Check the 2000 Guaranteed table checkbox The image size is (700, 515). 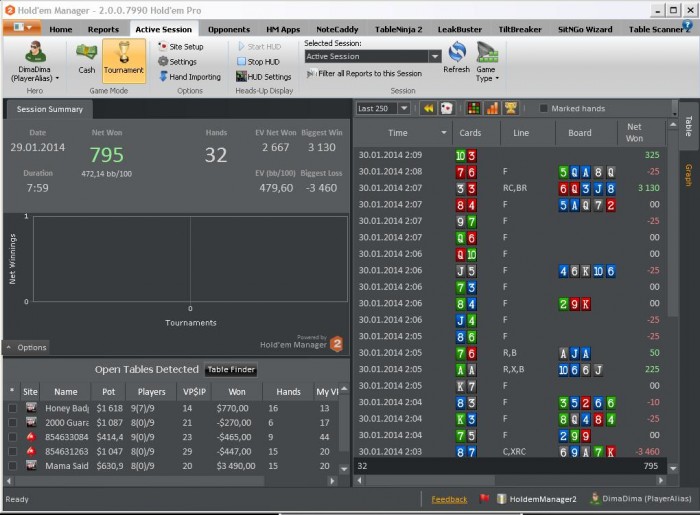pos(12,422)
